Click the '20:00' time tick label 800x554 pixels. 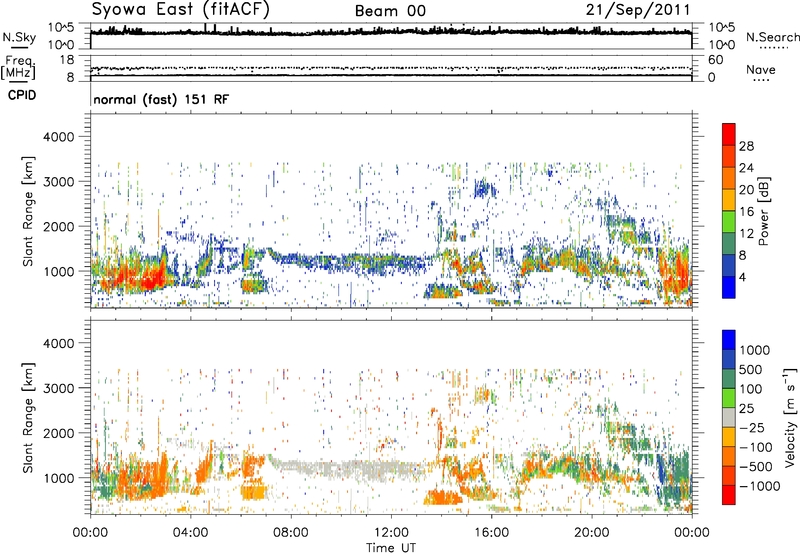(x=591, y=533)
